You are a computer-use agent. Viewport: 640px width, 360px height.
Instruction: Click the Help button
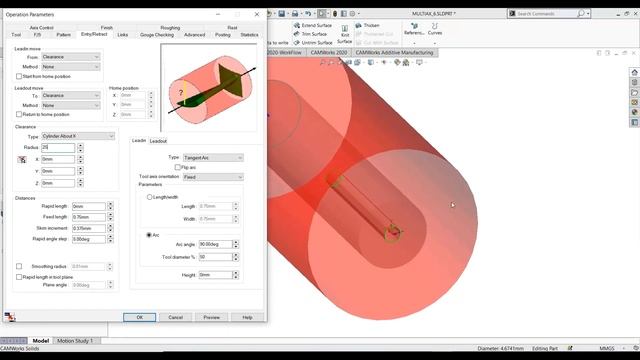pyautogui.click(x=247, y=318)
